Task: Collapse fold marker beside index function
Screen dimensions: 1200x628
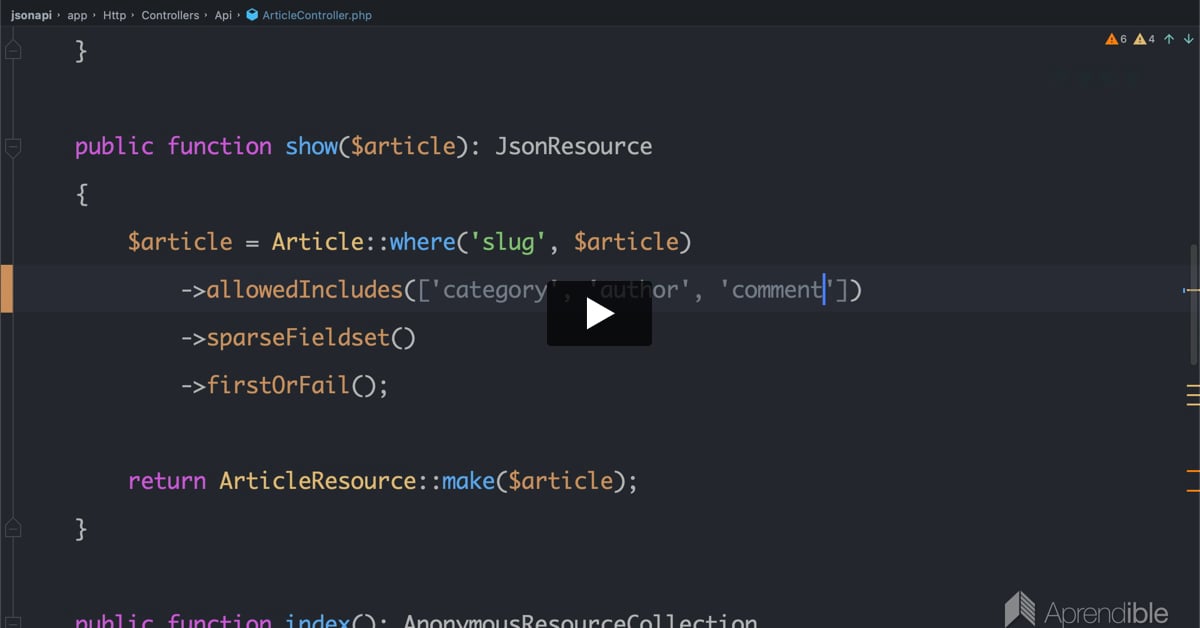Action: pos(13,622)
